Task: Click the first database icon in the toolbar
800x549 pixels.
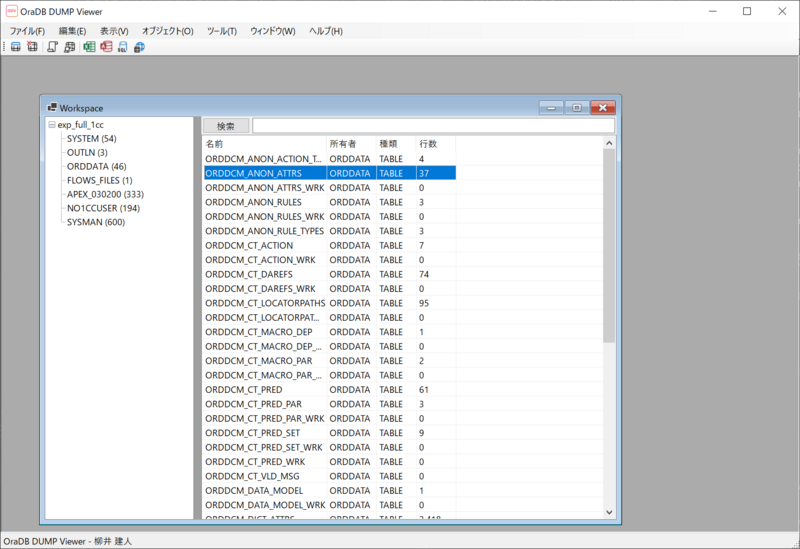Action: (16, 47)
